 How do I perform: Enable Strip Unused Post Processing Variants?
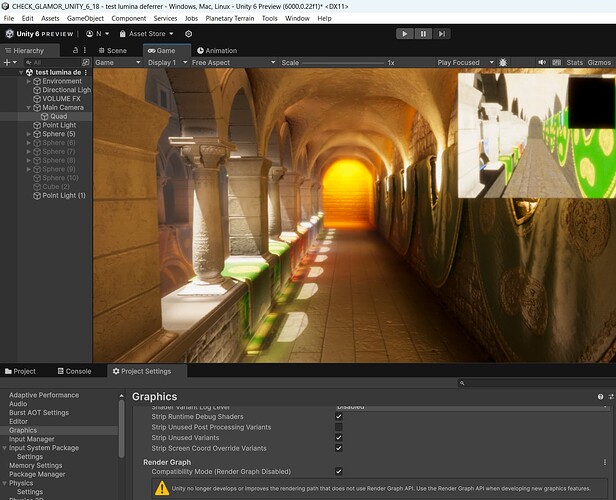coord(338,427)
